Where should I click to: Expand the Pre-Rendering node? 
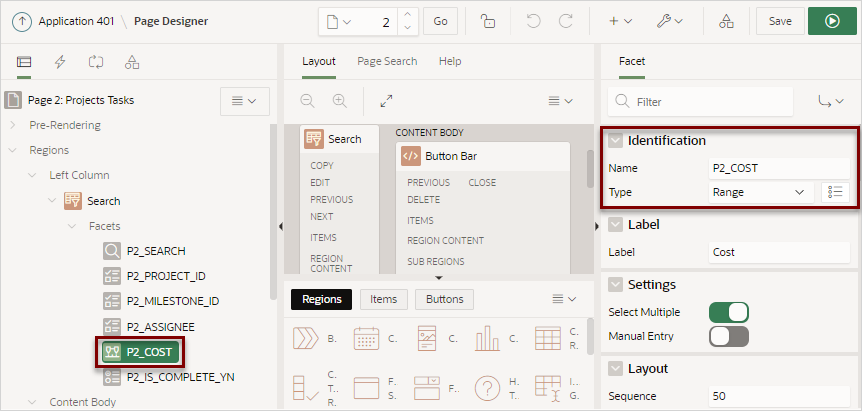[13, 125]
